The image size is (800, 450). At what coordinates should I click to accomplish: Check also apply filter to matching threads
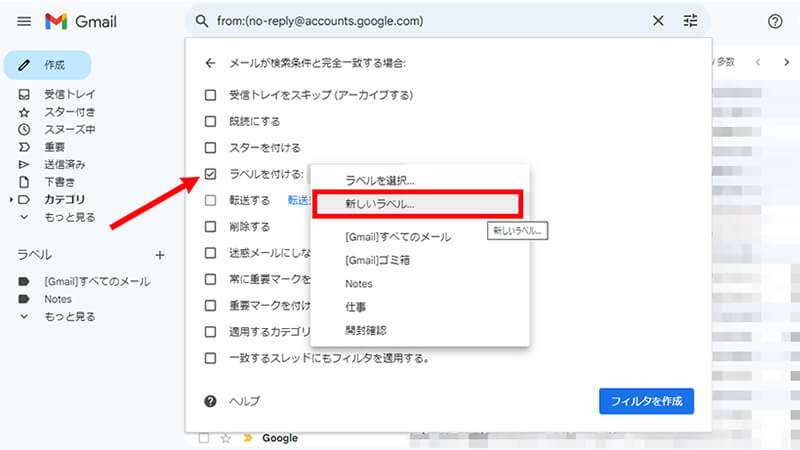210,357
